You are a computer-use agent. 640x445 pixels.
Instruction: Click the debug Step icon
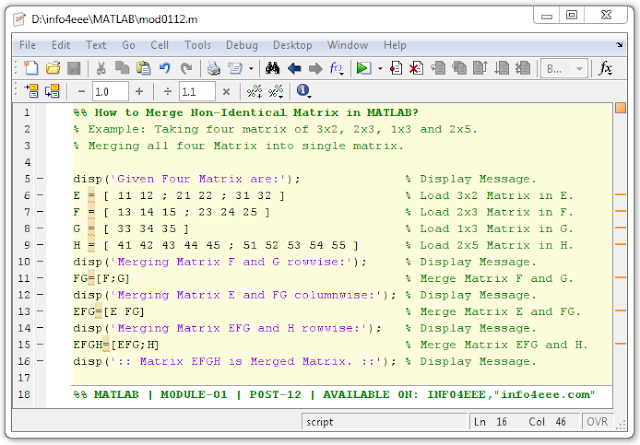pyautogui.click(x=438, y=68)
